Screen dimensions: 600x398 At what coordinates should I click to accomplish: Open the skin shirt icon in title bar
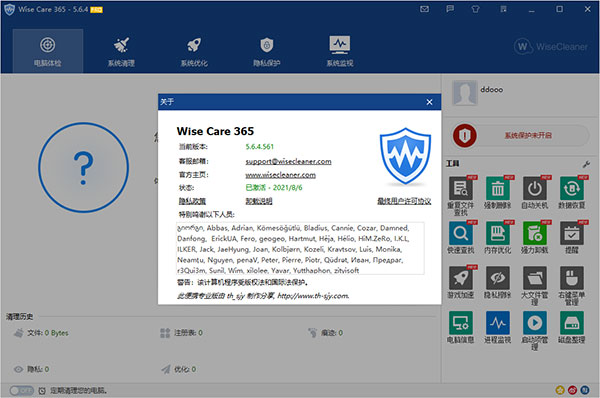coord(475,9)
